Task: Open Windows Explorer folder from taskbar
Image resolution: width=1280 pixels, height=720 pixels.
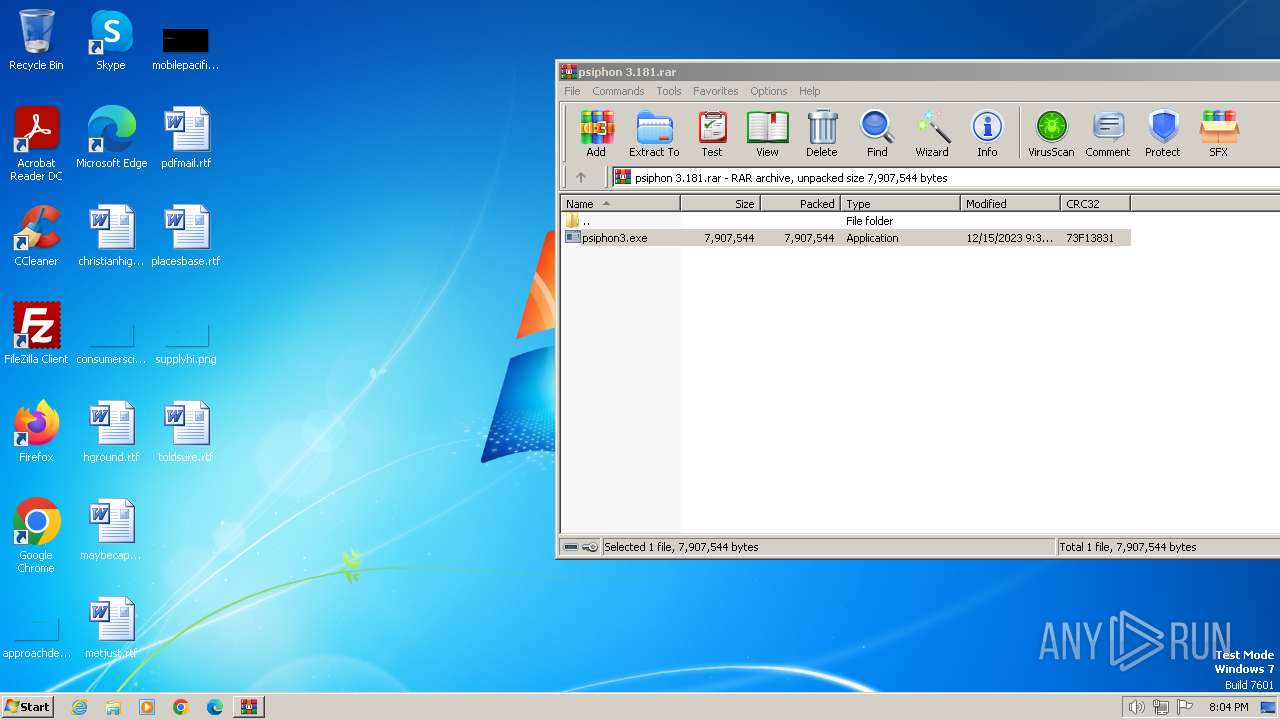Action: tap(113, 707)
